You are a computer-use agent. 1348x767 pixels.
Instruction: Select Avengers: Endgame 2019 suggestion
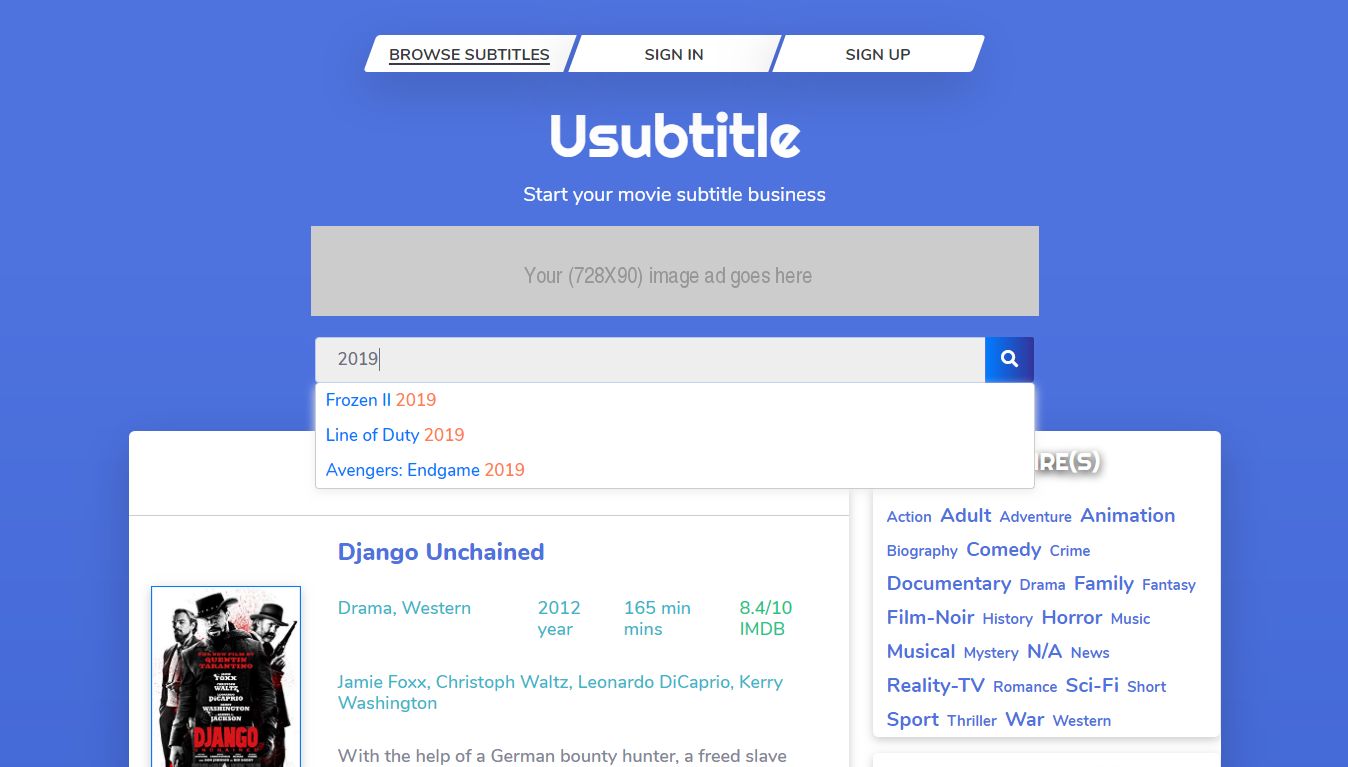tap(425, 470)
